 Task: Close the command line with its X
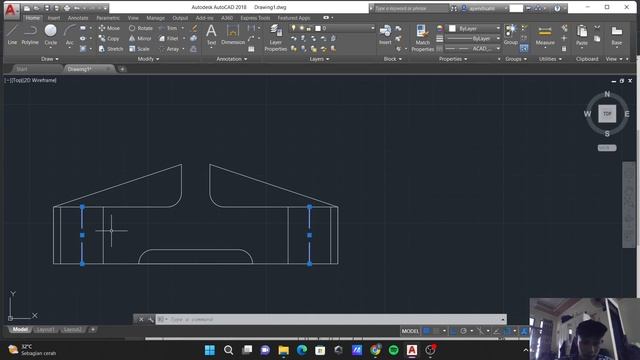tap(141, 319)
